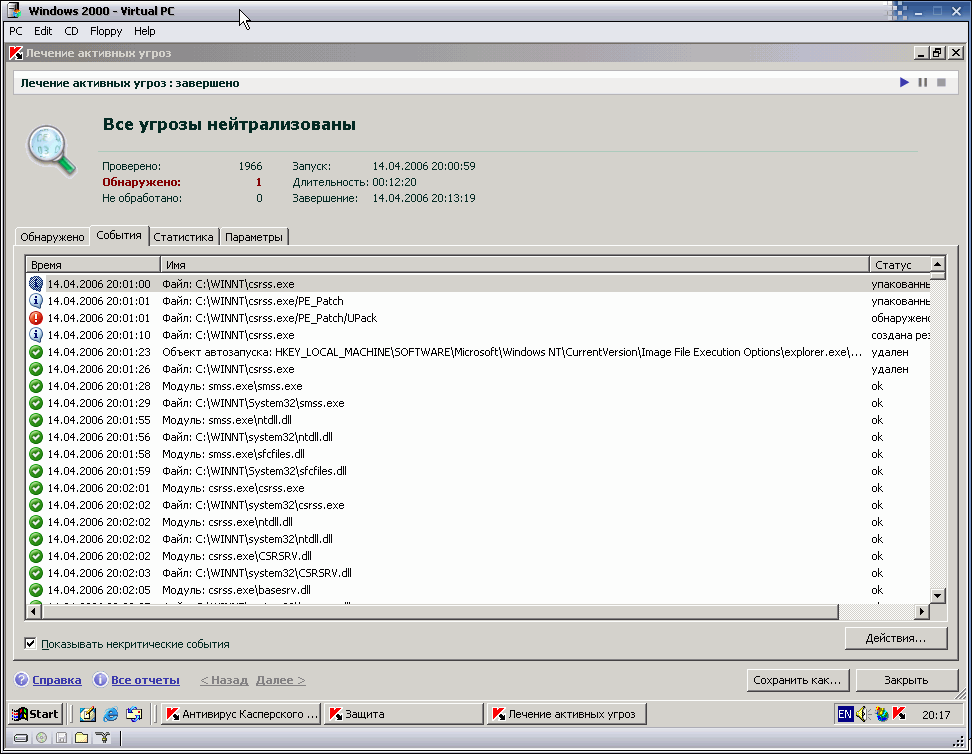
Task: Click Virtual PC CD drive status icon
Action: (x=42, y=738)
